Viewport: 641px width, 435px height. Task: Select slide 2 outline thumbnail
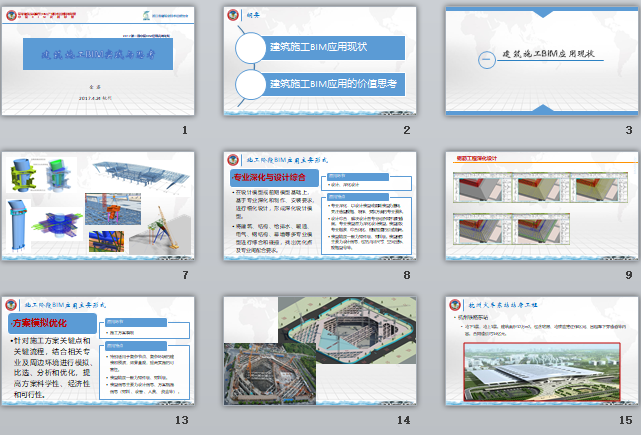coord(320,61)
